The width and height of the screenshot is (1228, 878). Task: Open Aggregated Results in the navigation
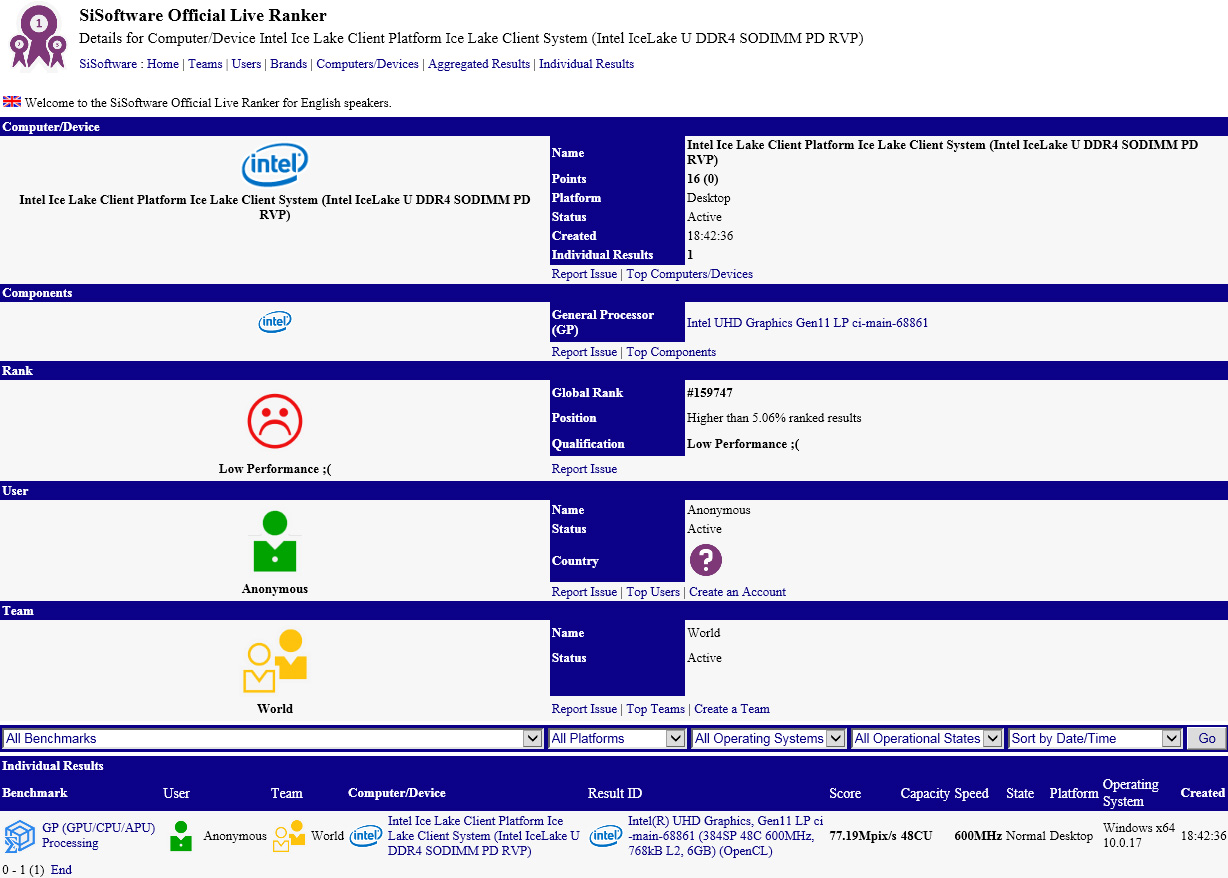[x=479, y=64]
